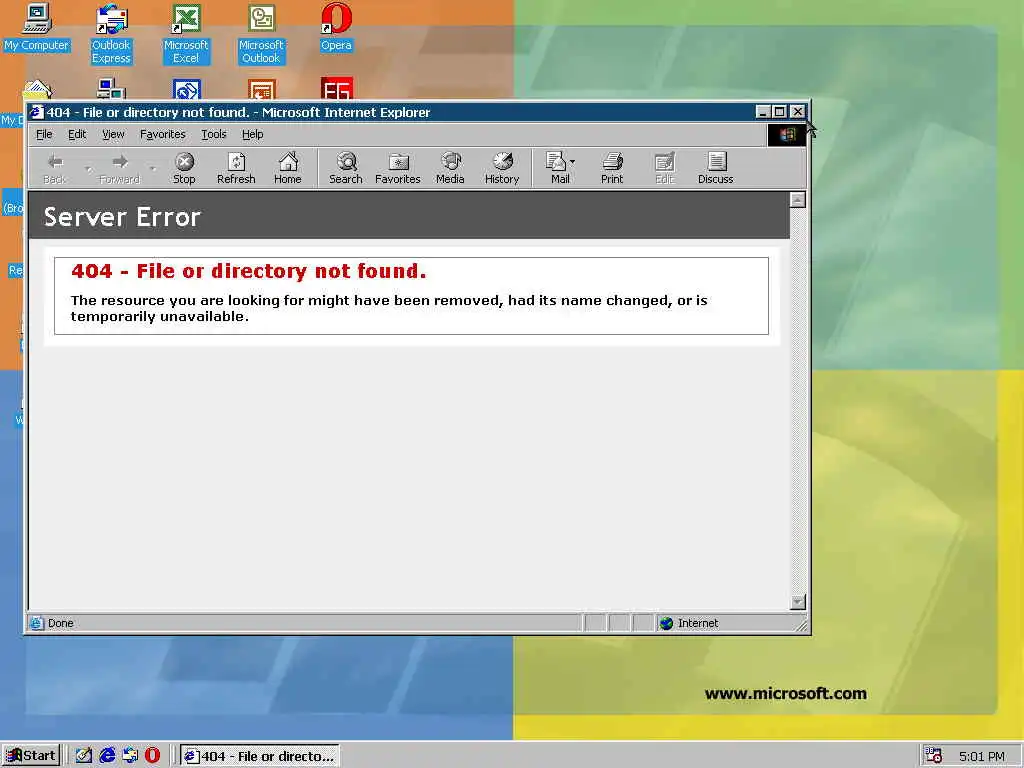Print the current page

[x=612, y=168]
